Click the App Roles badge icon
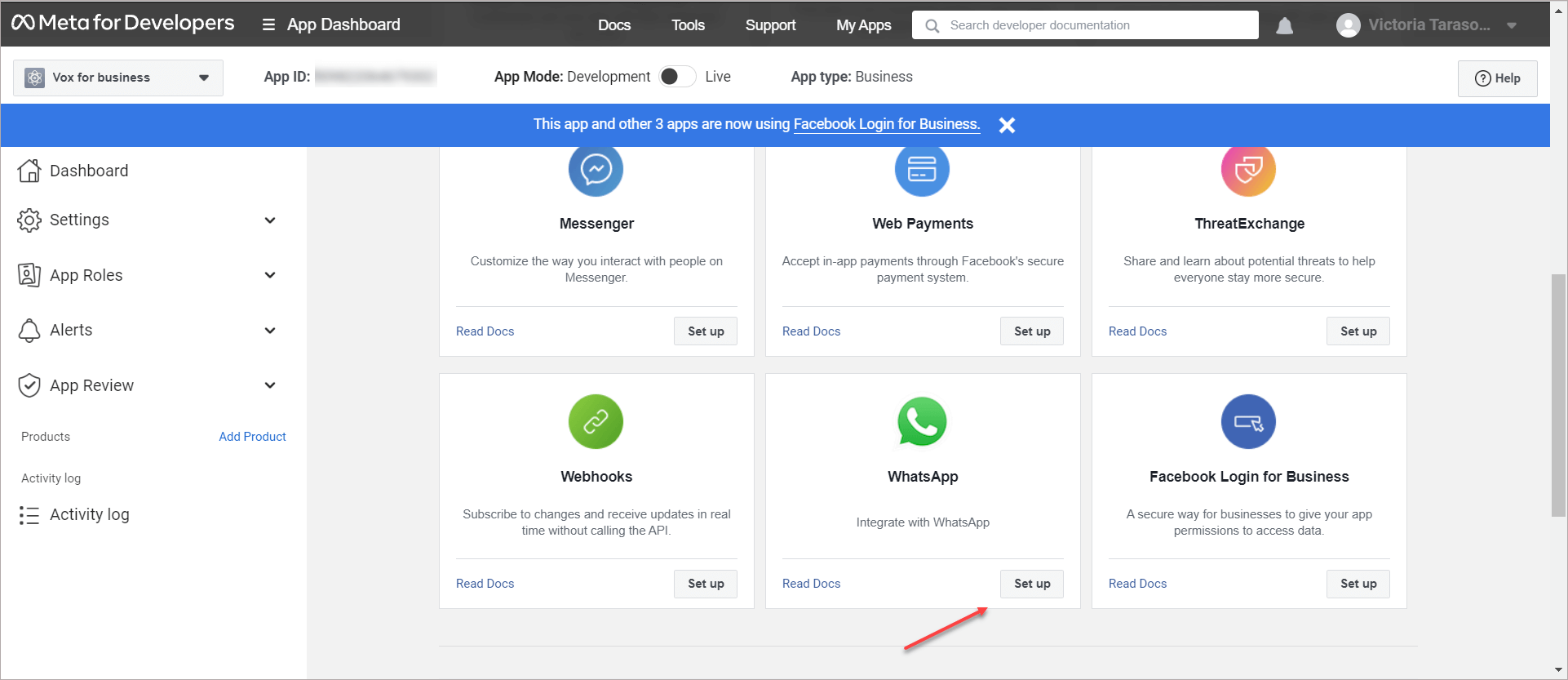1568x680 pixels. [x=29, y=275]
